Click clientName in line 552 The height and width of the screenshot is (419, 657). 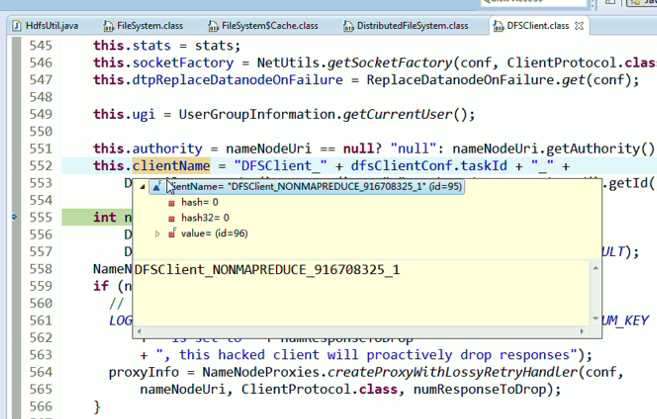(171, 166)
